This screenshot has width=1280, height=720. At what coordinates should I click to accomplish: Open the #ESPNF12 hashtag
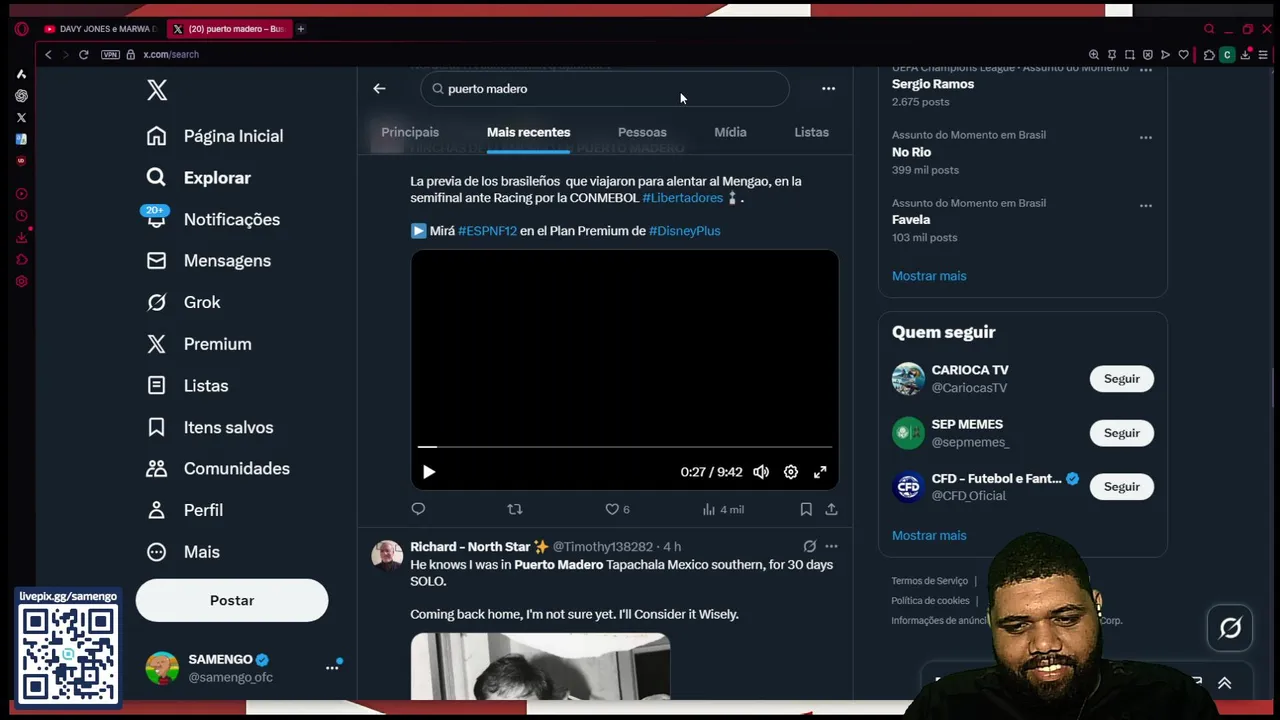tap(487, 231)
